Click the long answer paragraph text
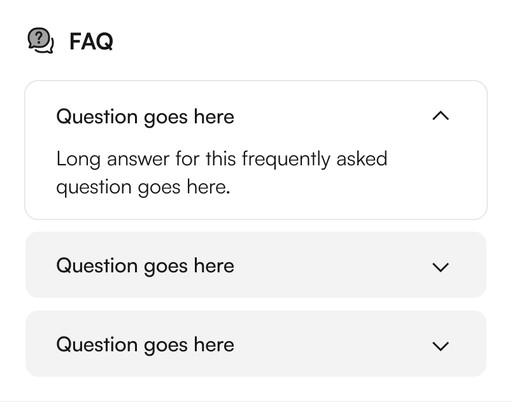This screenshot has width=512, height=402. pyautogui.click(x=222, y=173)
